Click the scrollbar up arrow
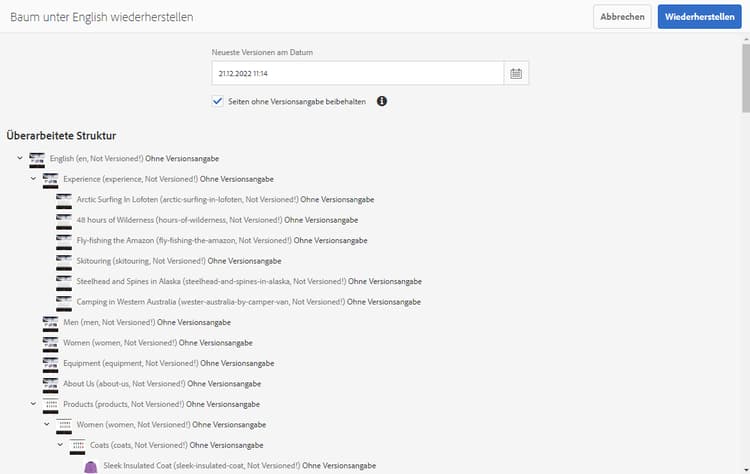The height and width of the screenshot is (474, 750). 746,39
